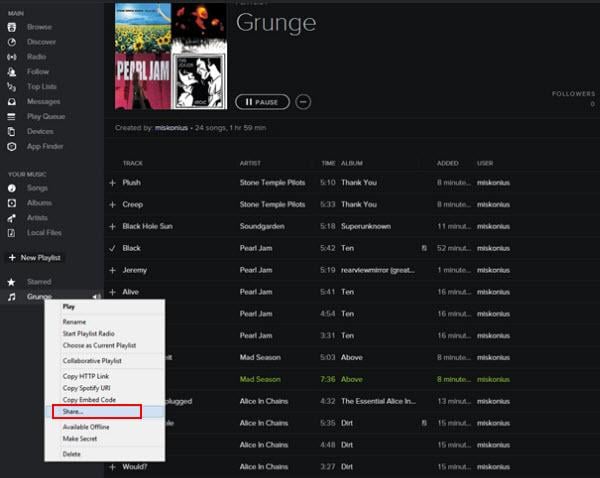Image resolution: width=600 pixels, height=478 pixels.
Task: Toggle Collaborative Playlist in context menu
Action: [92, 361]
